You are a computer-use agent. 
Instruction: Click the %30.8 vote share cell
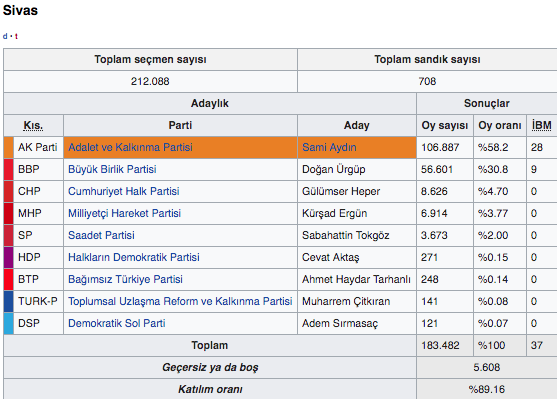[500, 169]
